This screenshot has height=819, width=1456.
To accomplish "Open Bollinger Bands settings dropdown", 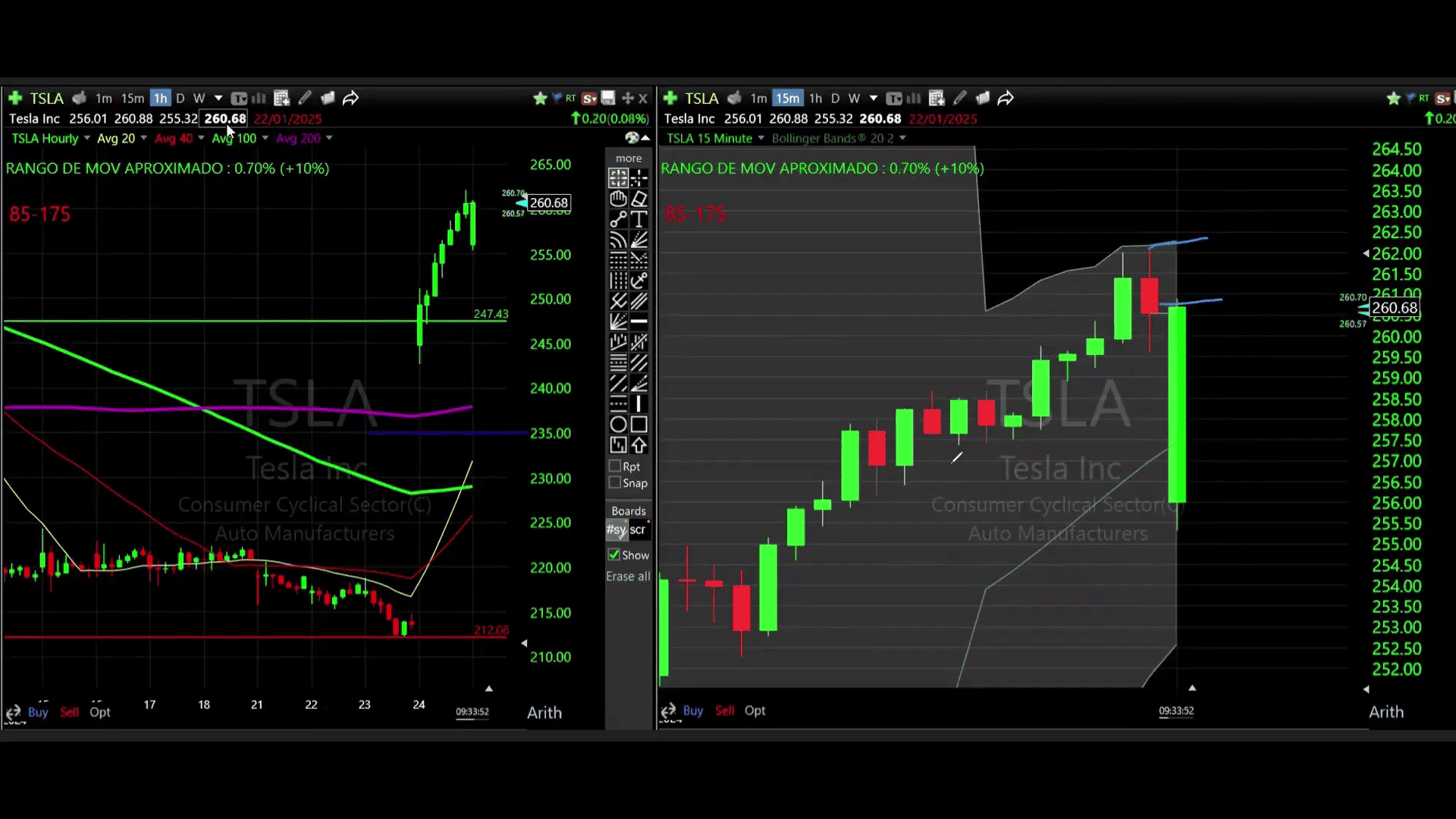I will tap(902, 138).
